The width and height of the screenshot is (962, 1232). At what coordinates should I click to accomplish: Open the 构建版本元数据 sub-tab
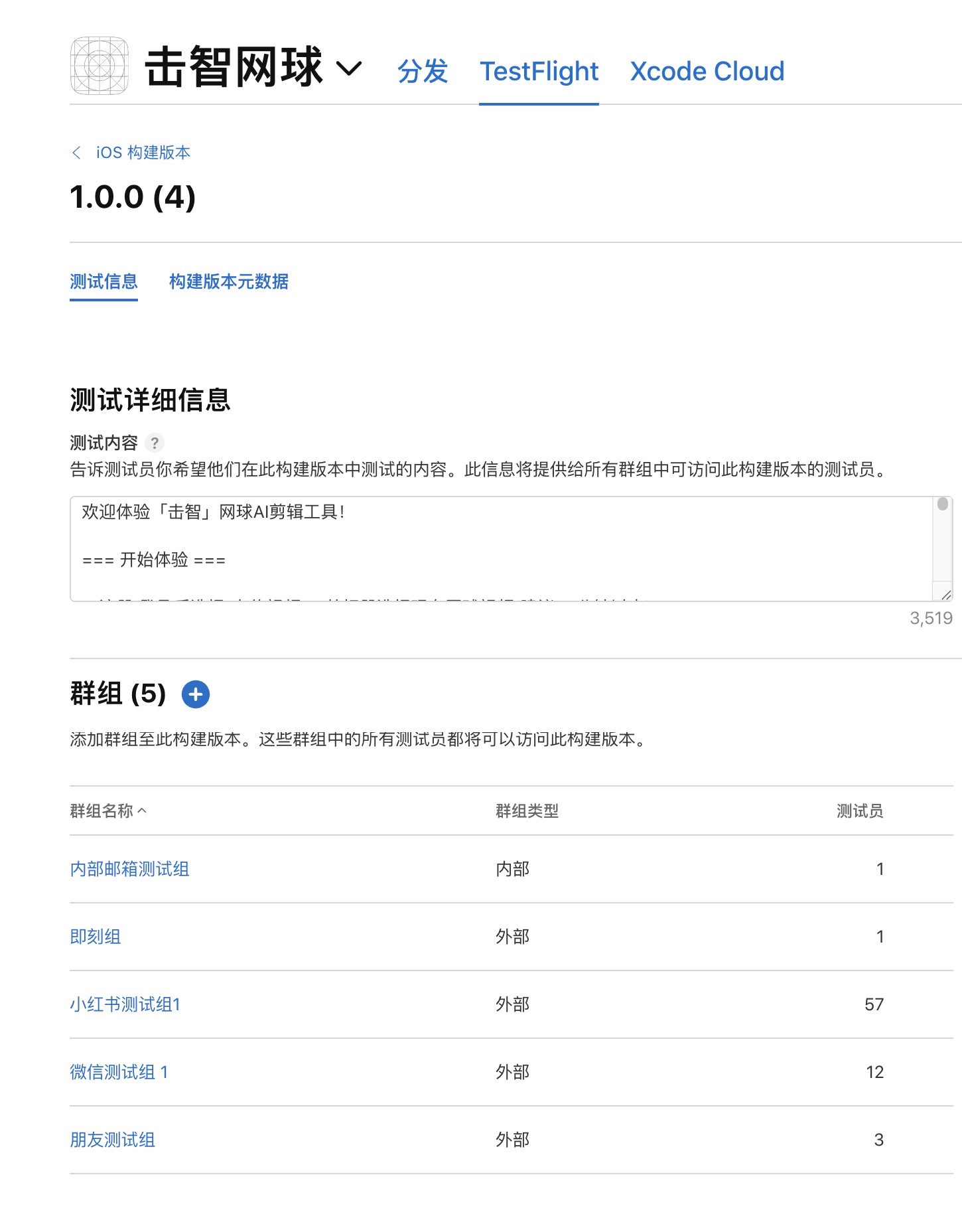pyautogui.click(x=229, y=281)
